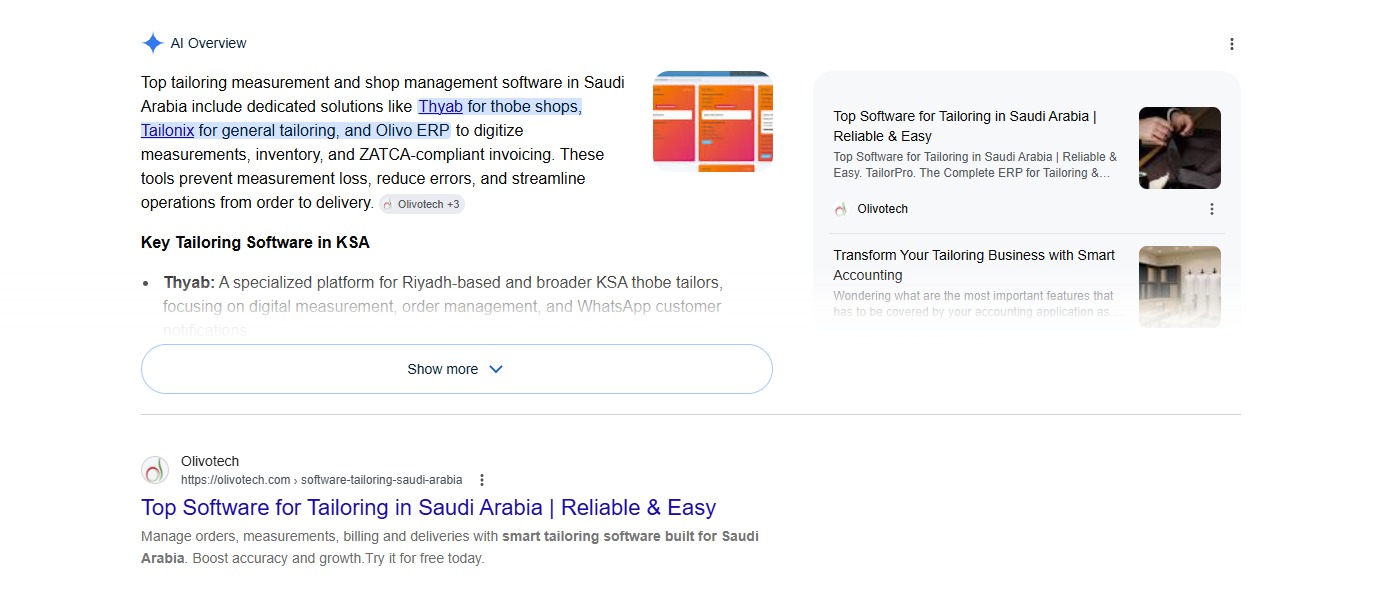Image resolution: width=1394 pixels, height=591 pixels.
Task: Open Transform Your Tailoring Business source card
Action: coord(975,265)
